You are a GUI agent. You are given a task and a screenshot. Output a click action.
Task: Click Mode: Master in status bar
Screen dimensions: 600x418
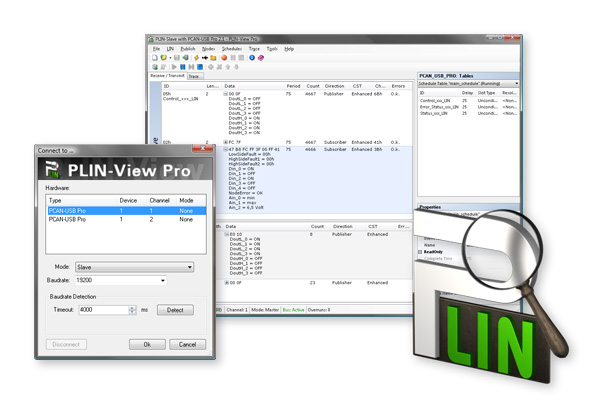(265, 310)
